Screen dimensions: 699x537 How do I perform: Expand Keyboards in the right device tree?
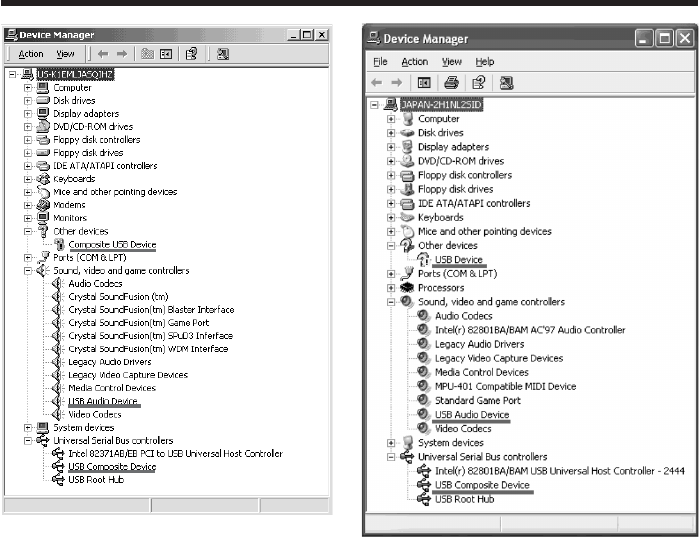pos(391,217)
